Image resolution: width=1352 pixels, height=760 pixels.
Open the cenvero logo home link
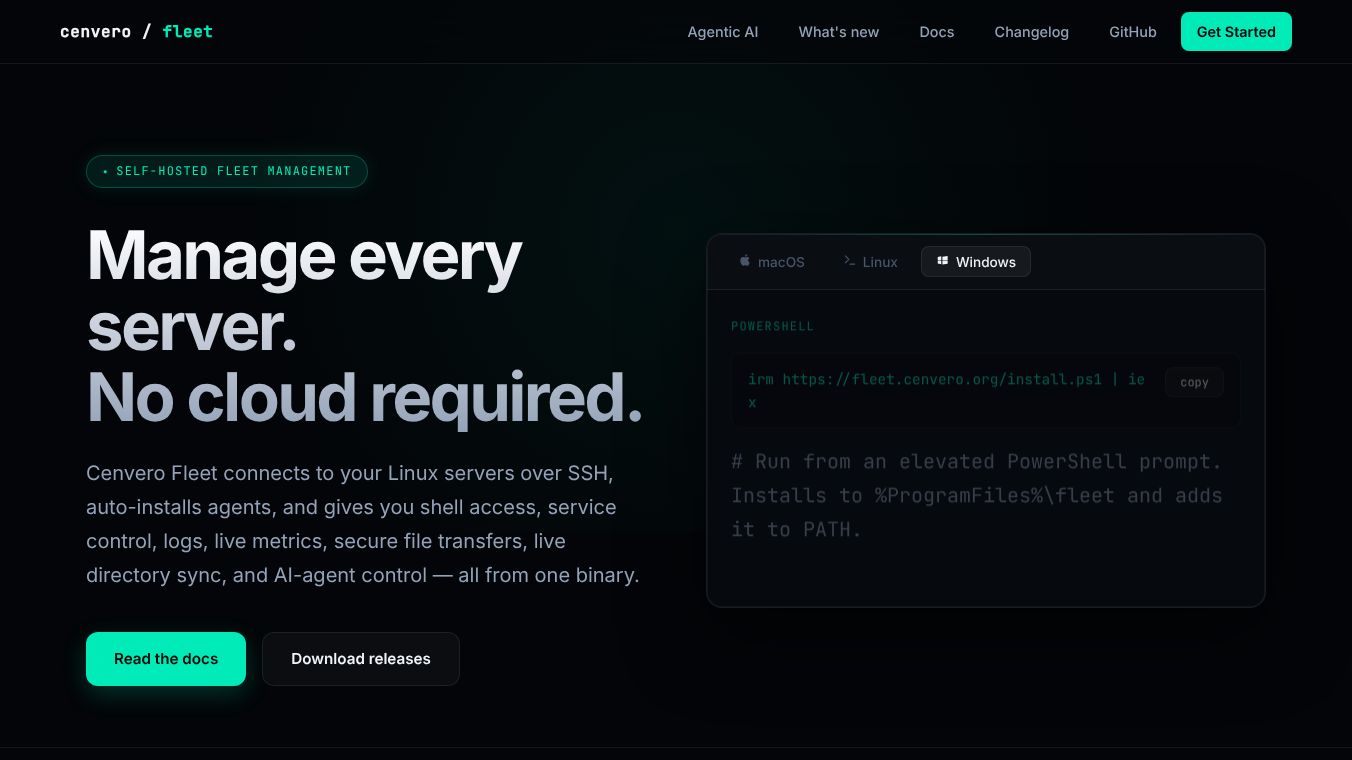click(x=95, y=31)
